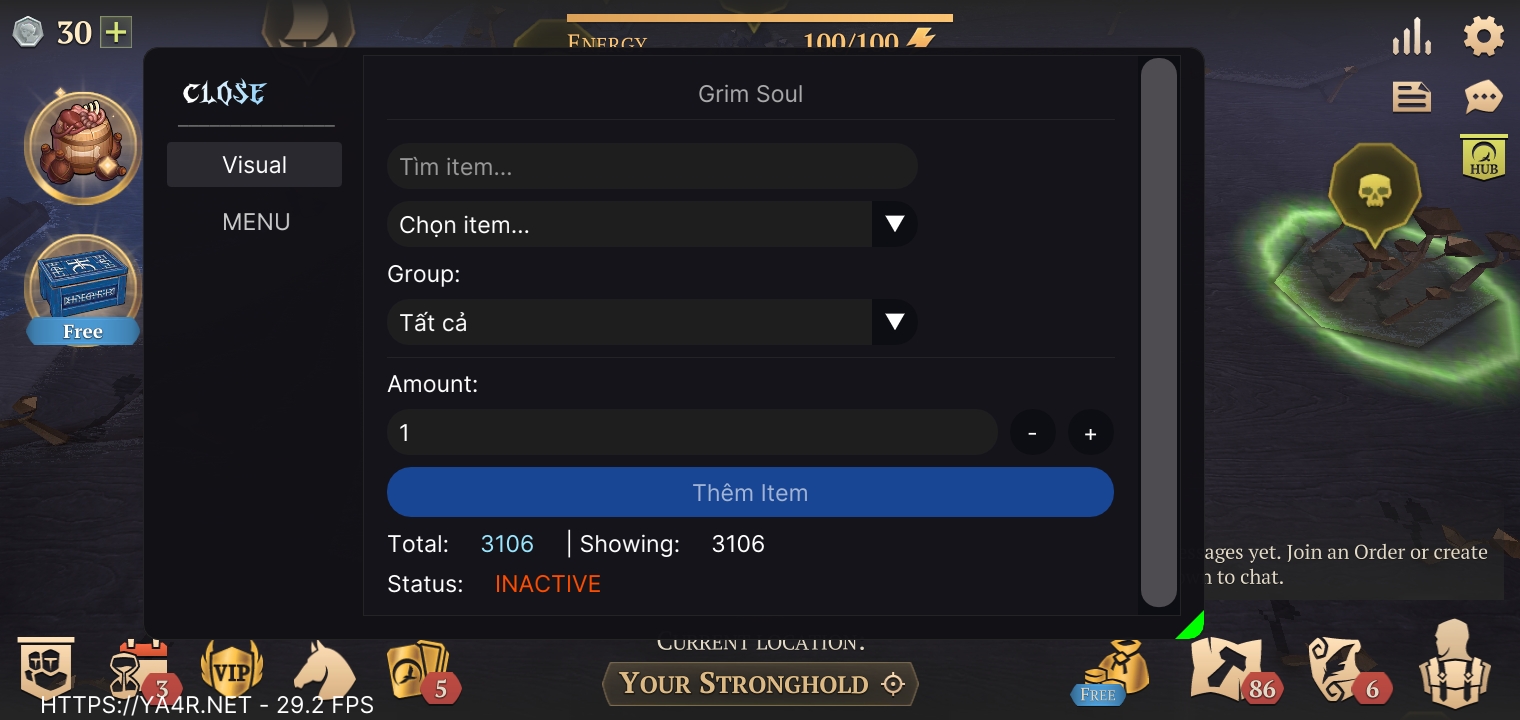Open the quest log notes icon

(x=1411, y=97)
